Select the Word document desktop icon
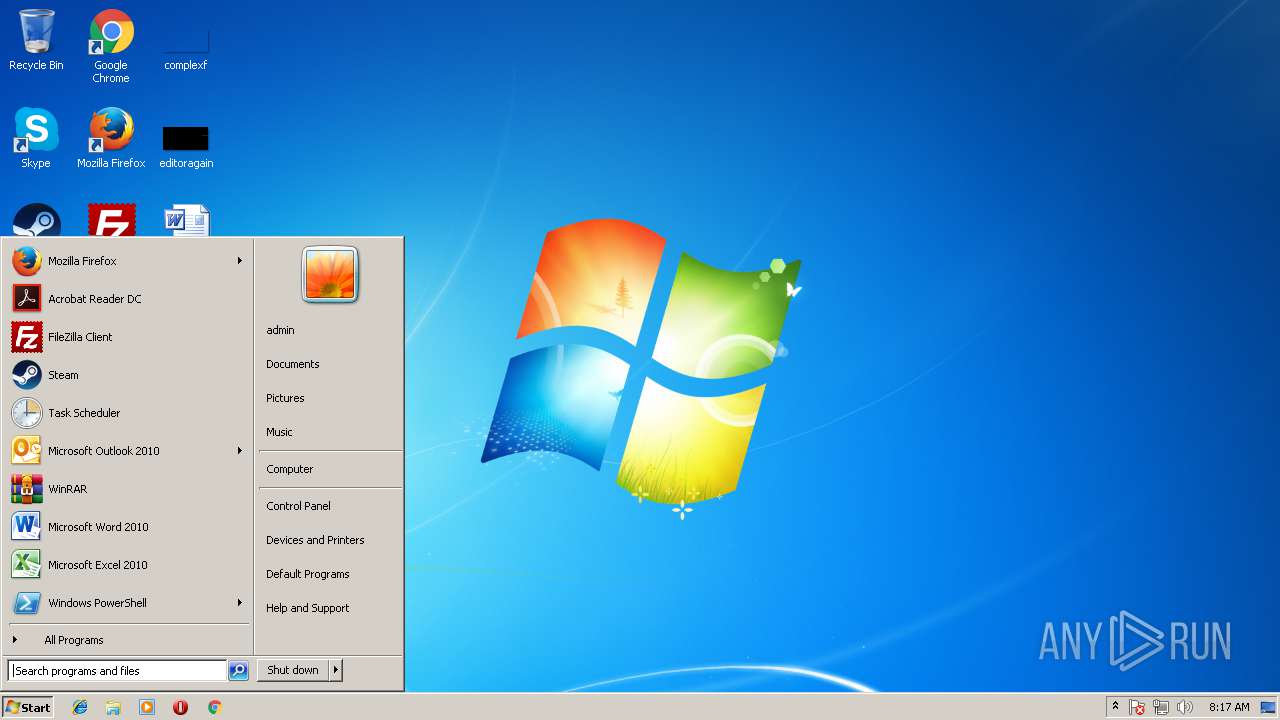 pos(186,220)
